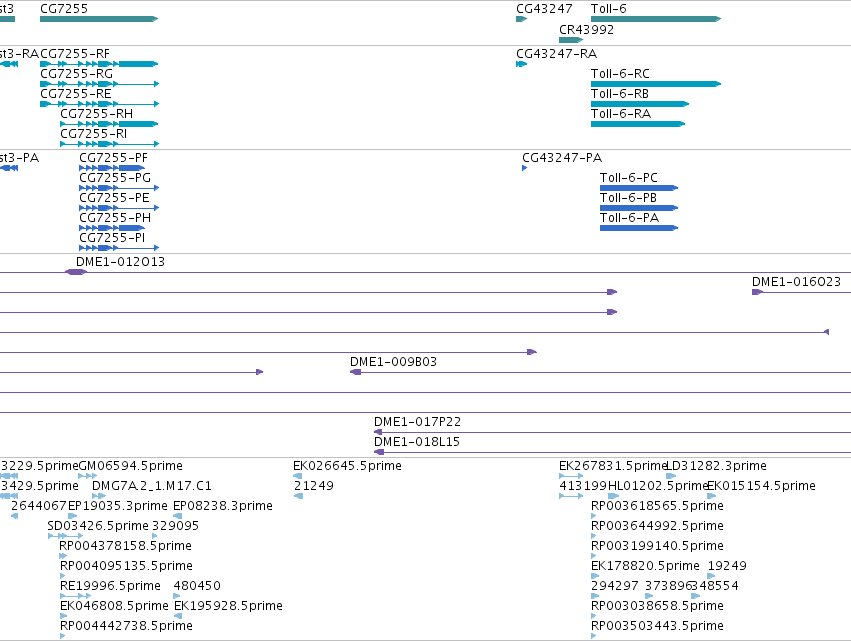Click the Toll-6 gene feature
The width and height of the screenshot is (851, 641).
click(656, 19)
